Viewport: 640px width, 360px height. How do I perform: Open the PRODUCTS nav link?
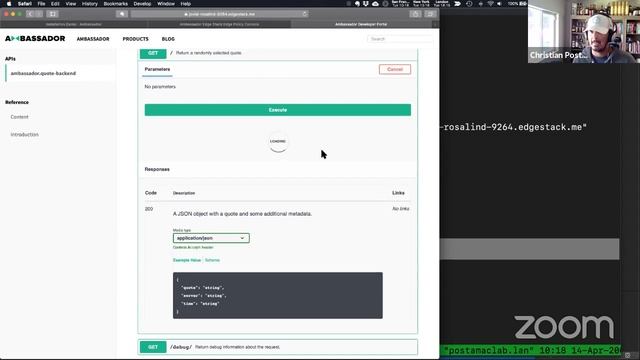[x=136, y=39]
